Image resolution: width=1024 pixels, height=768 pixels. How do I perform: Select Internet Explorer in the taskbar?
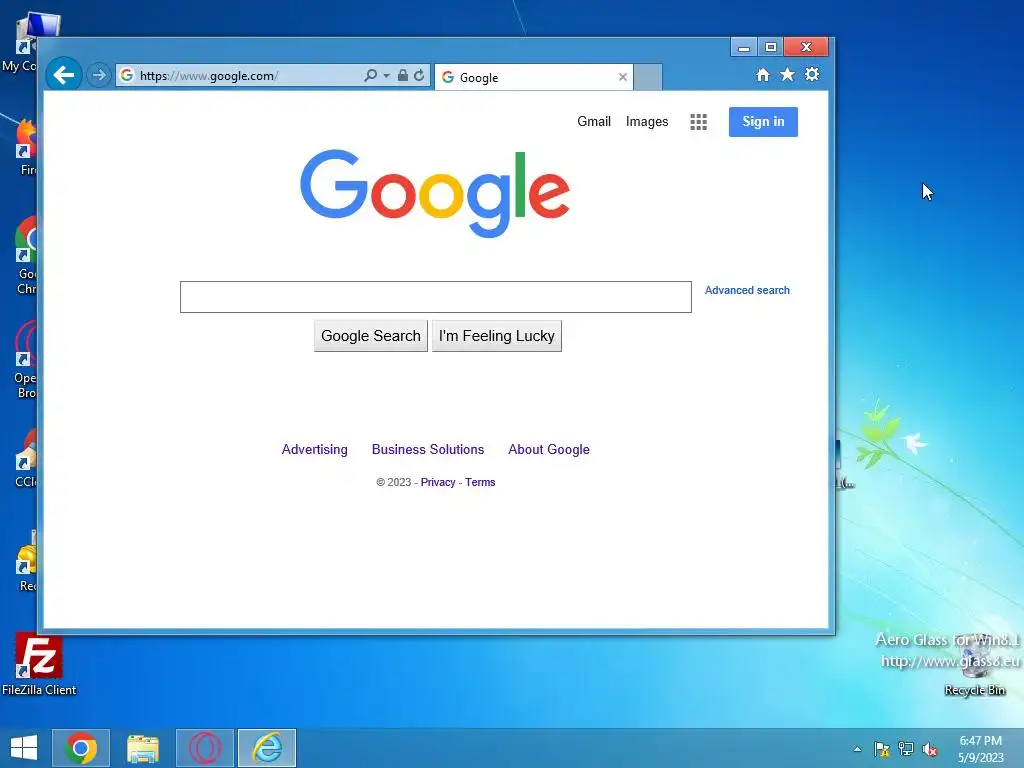(267, 748)
